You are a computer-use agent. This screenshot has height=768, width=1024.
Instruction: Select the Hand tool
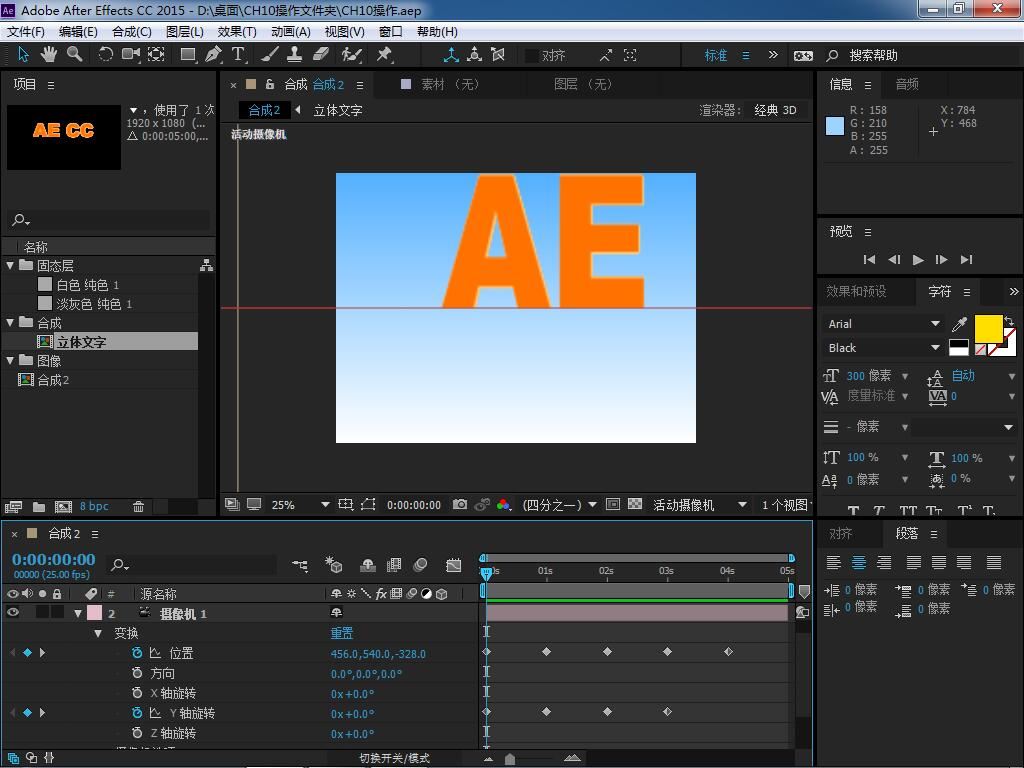48,55
